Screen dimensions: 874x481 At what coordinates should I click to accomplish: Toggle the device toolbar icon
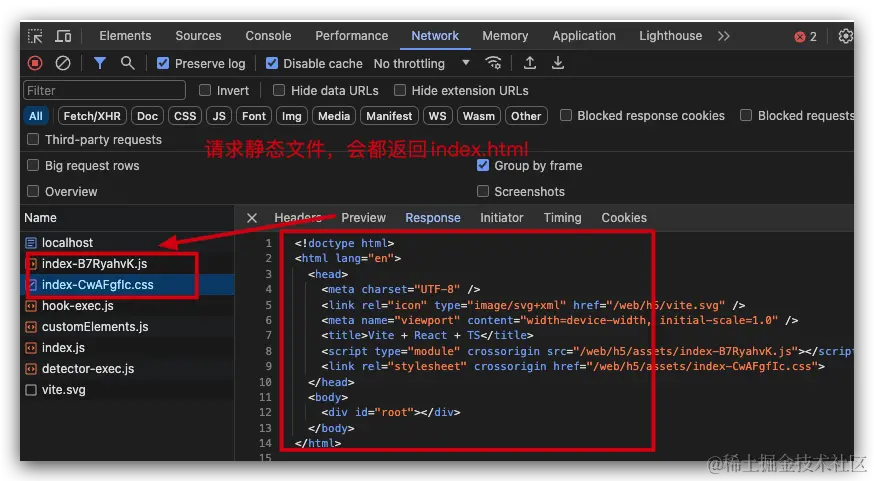click(63, 36)
